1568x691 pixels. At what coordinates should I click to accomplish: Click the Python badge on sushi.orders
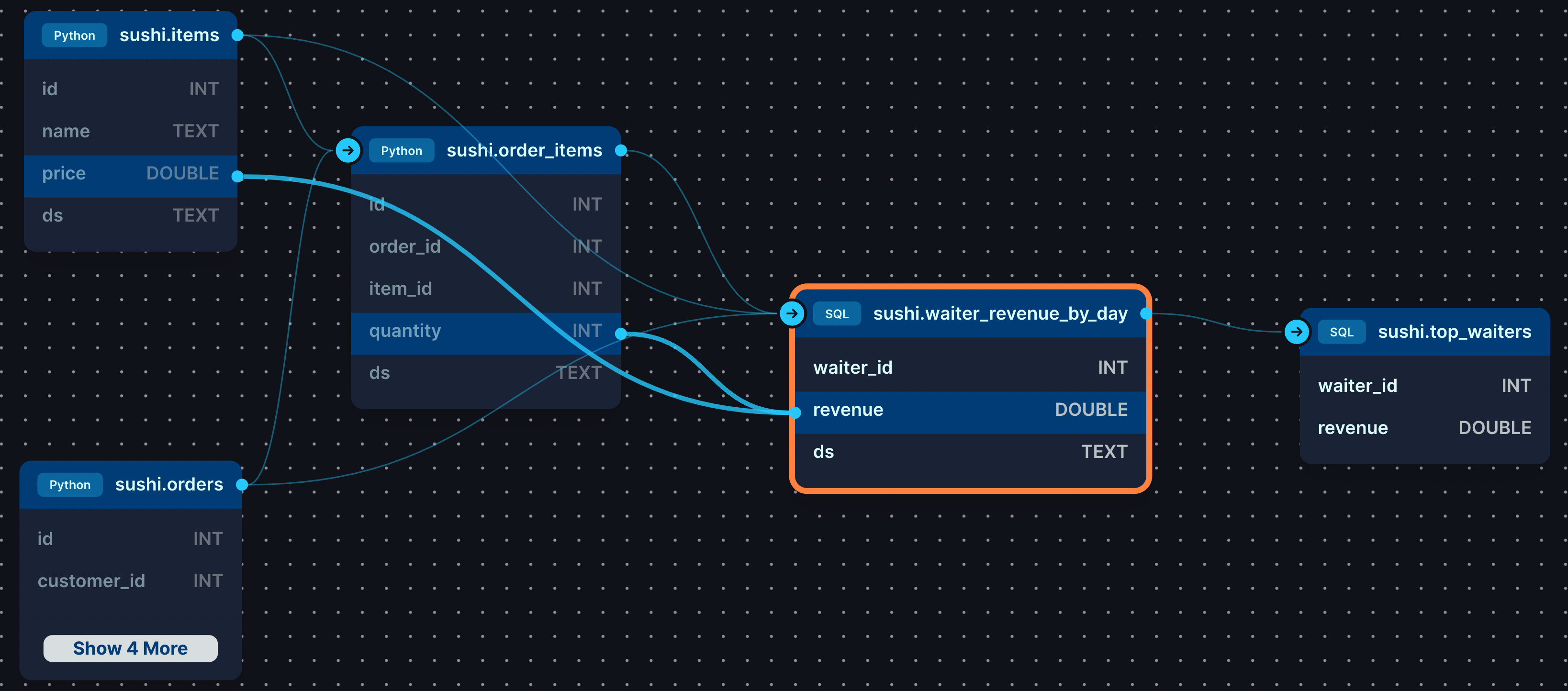point(70,485)
